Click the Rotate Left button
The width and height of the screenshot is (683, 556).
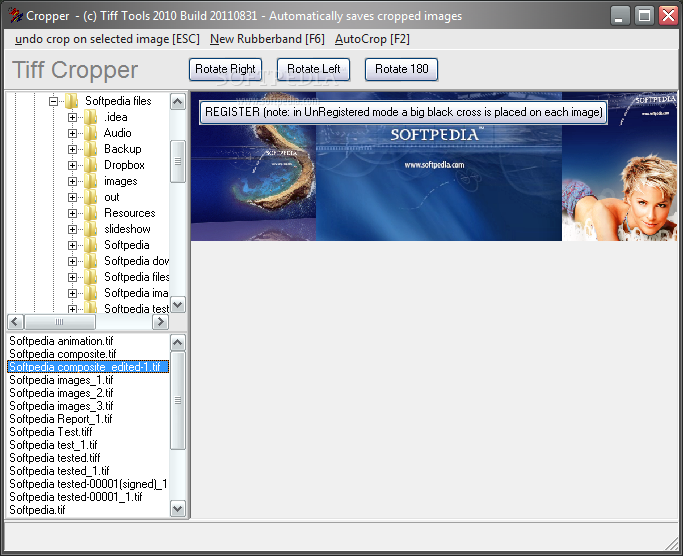point(313,69)
